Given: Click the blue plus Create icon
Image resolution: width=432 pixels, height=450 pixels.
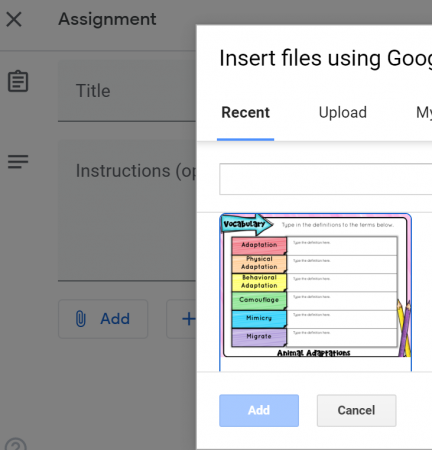Looking at the screenshot, I should [188, 319].
